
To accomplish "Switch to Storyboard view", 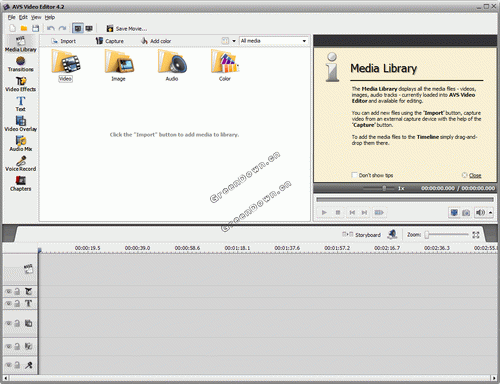I will pos(361,235).
